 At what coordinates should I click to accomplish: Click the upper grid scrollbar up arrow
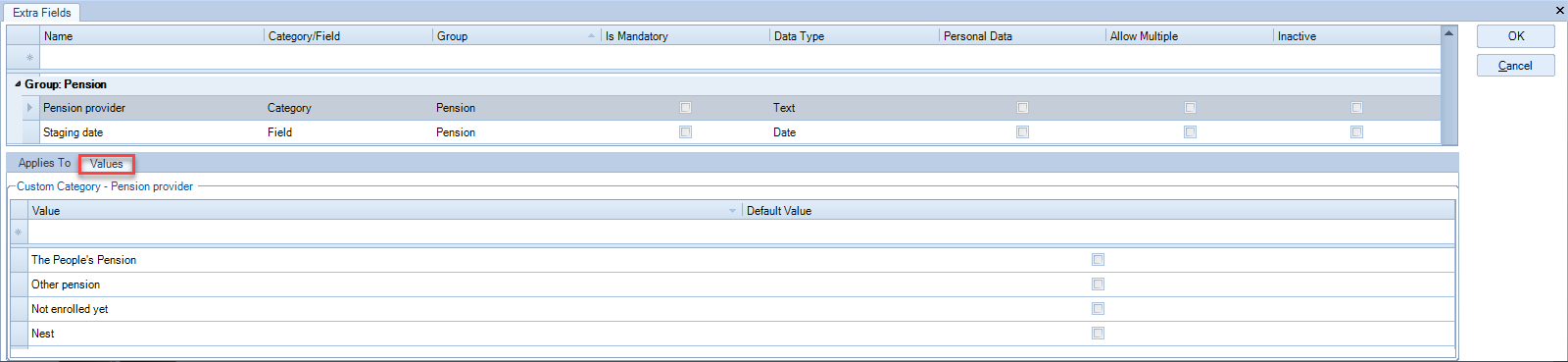[x=1448, y=33]
